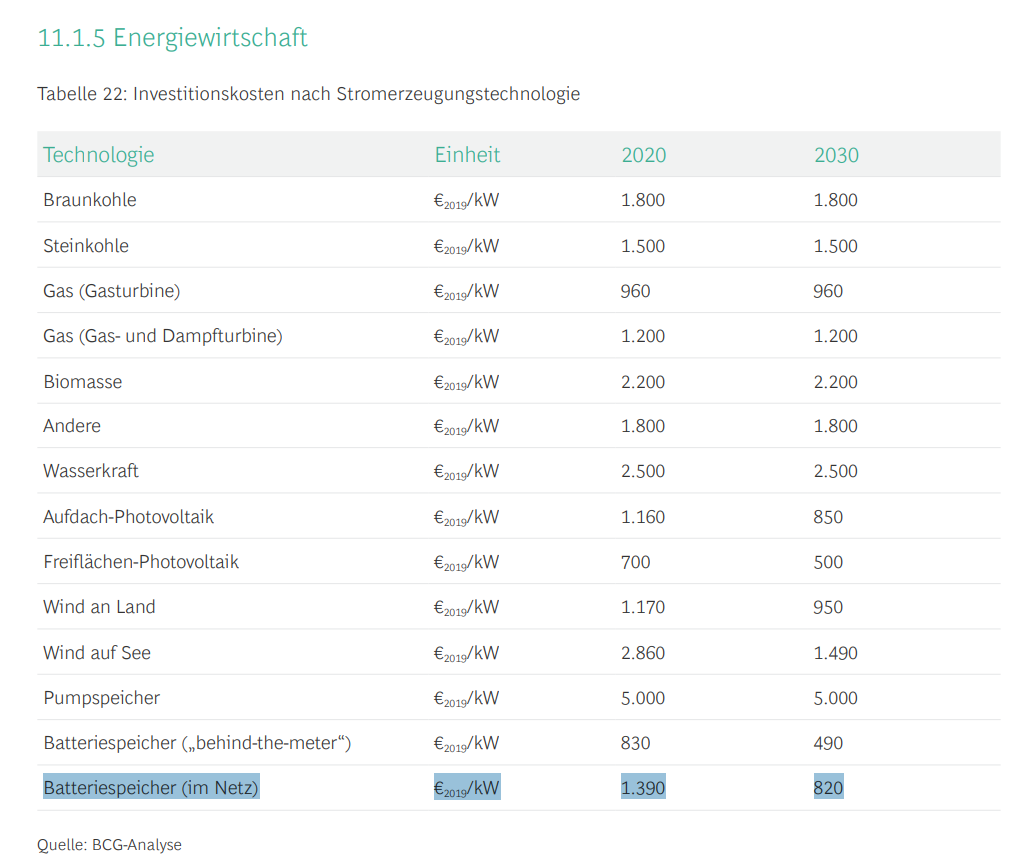Screen dimensions: 1028x866
Task: Select the 2030 column header
Action: pyautogui.click(x=836, y=155)
